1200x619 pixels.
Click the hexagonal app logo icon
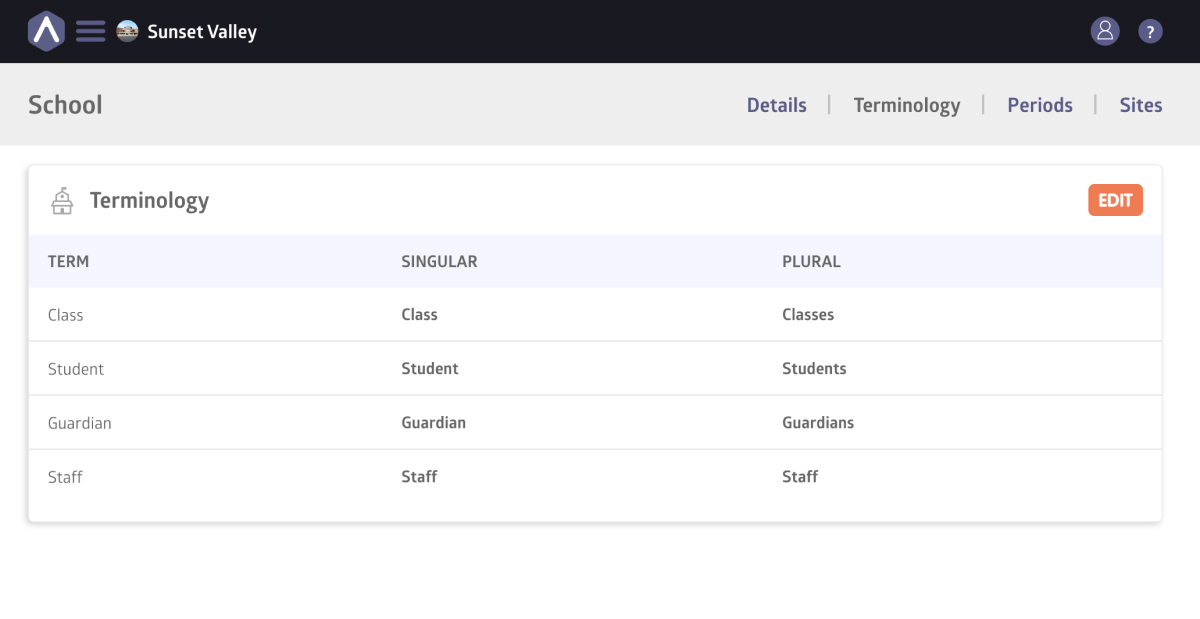(46, 31)
